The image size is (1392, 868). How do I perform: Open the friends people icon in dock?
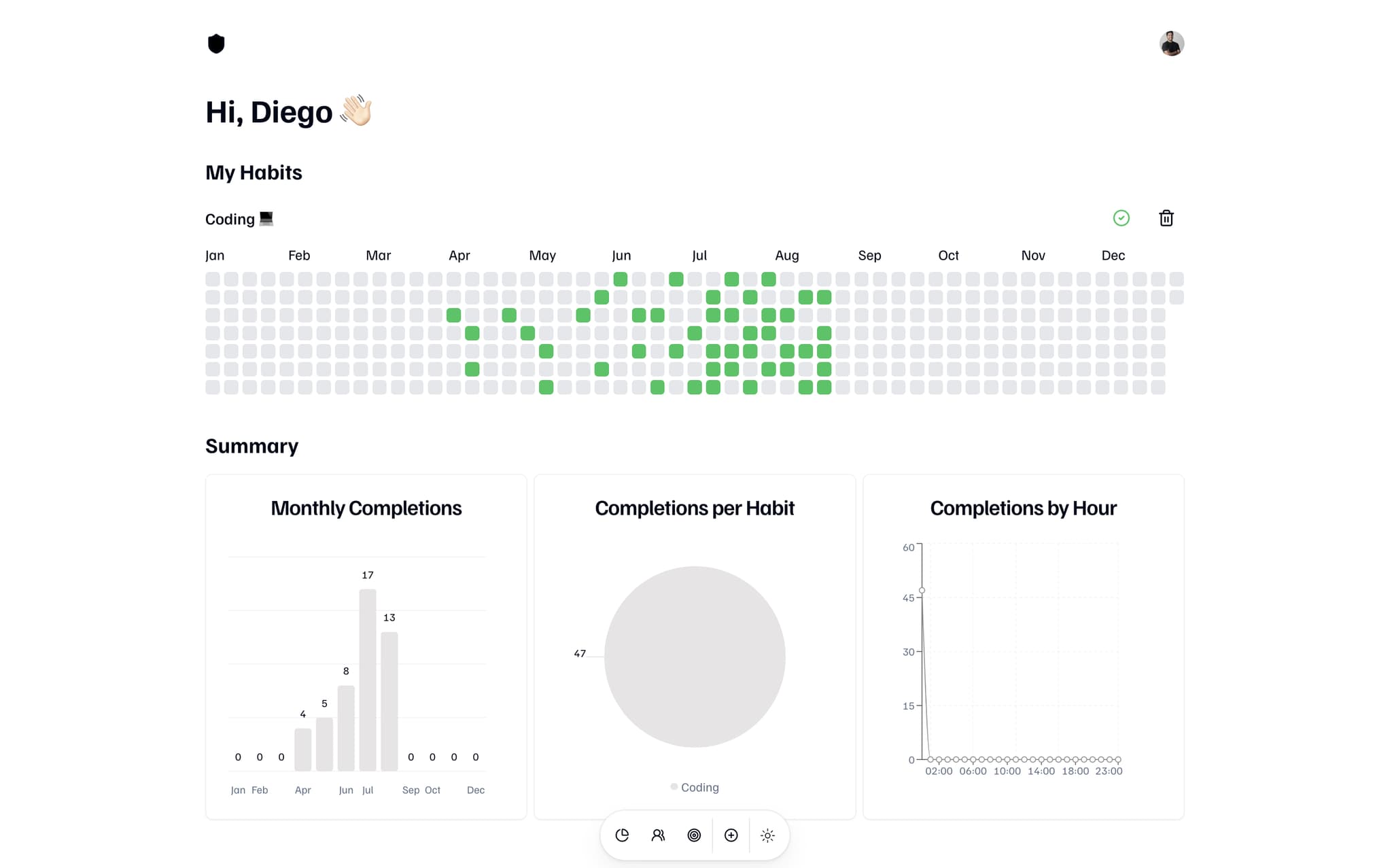tap(658, 835)
